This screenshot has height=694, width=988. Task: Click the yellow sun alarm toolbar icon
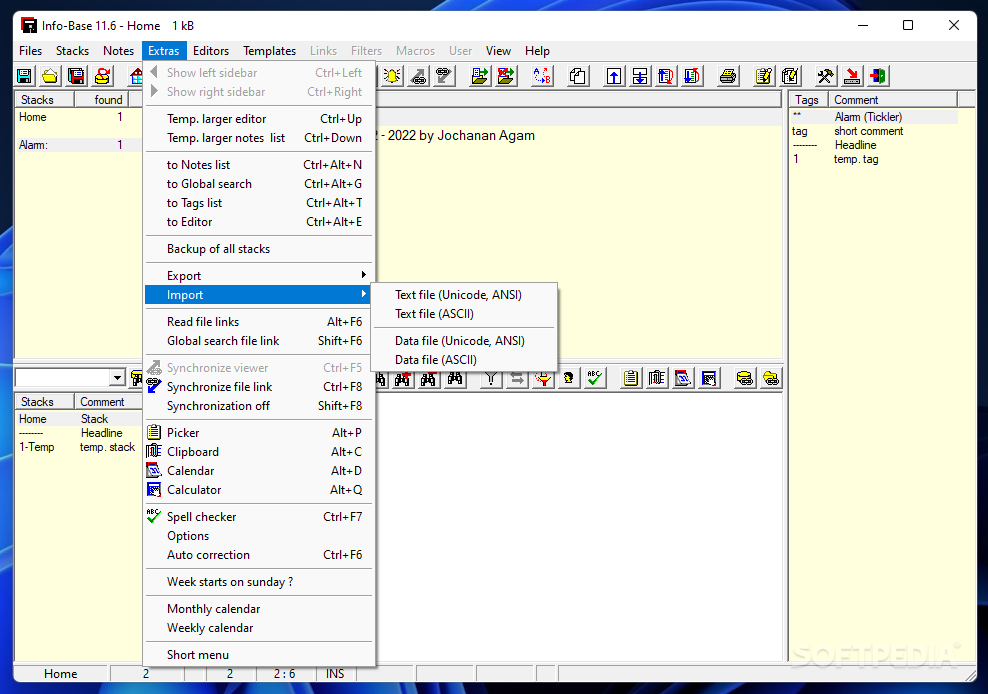coord(392,76)
